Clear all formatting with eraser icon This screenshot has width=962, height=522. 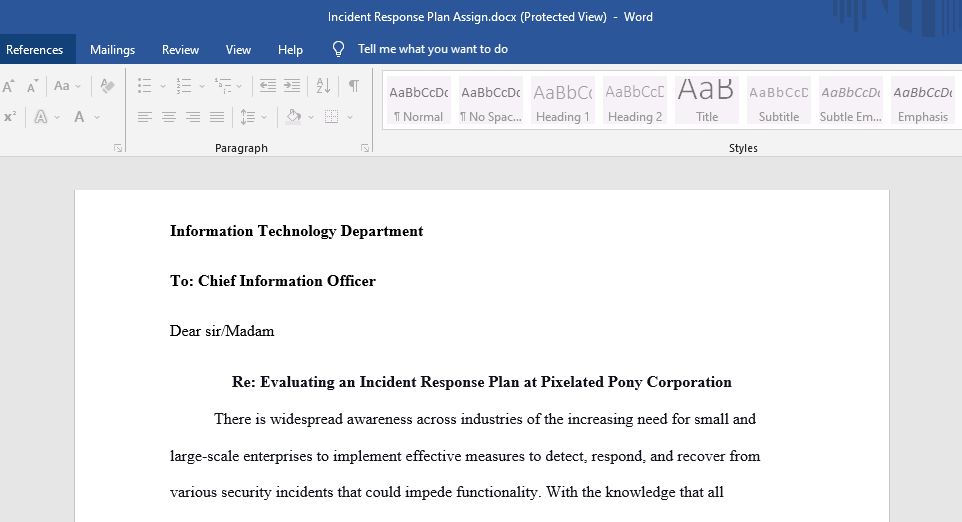[x=107, y=86]
